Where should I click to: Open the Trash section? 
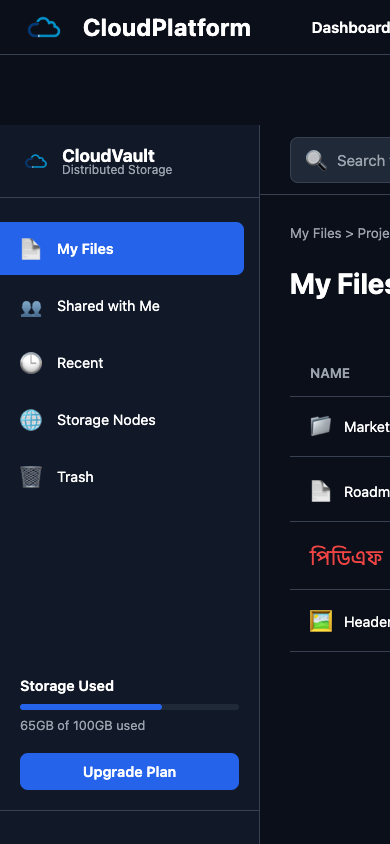[x=122, y=477]
